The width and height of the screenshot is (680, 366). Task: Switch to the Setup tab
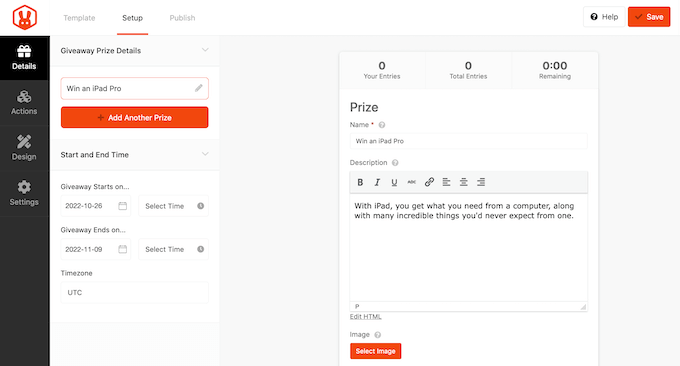132,18
